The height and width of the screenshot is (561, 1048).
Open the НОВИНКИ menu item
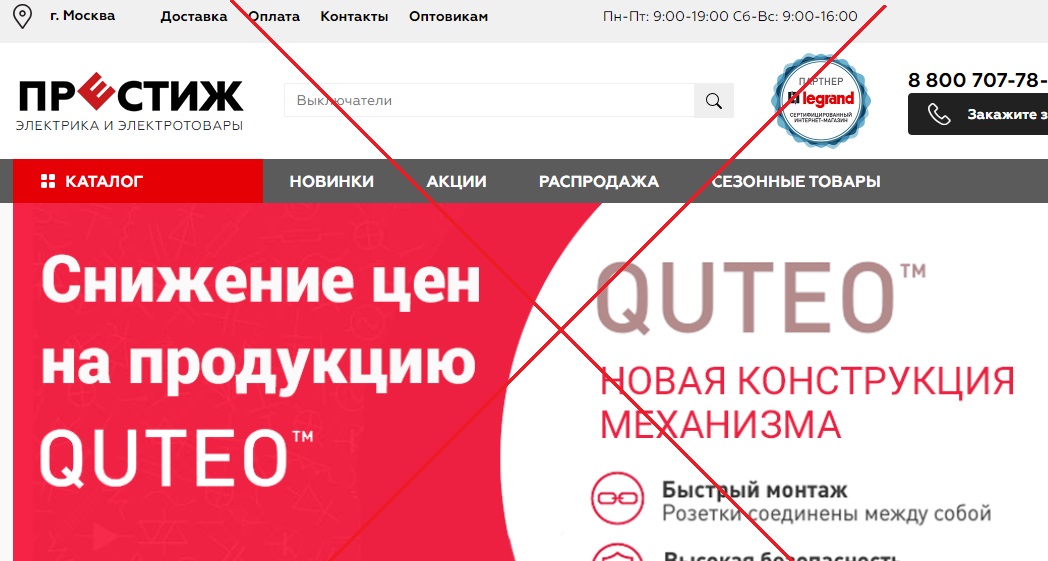(x=332, y=181)
